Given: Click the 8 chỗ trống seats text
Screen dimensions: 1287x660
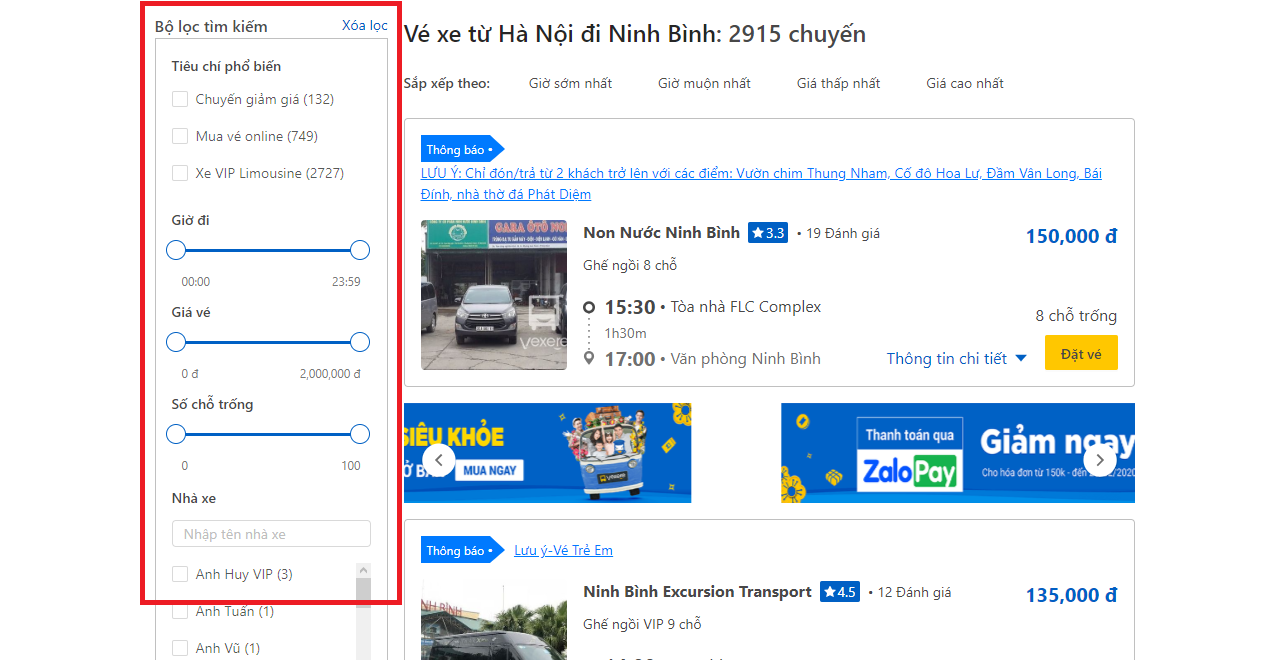Looking at the screenshot, I should click(x=1076, y=315).
